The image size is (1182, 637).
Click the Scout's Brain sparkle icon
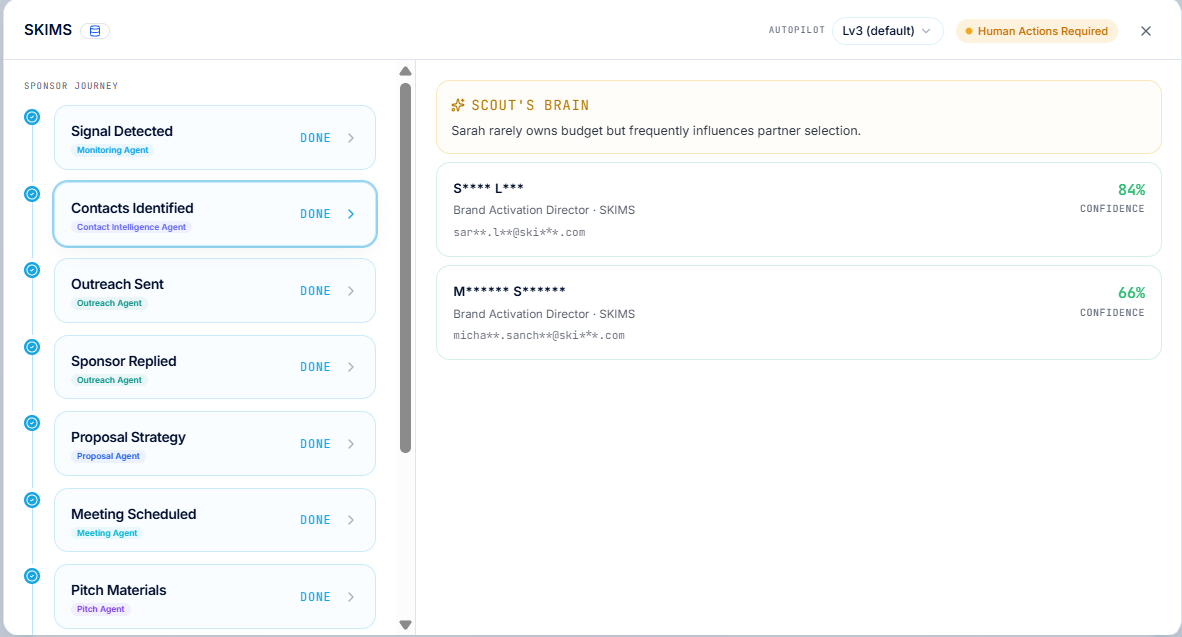point(458,105)
